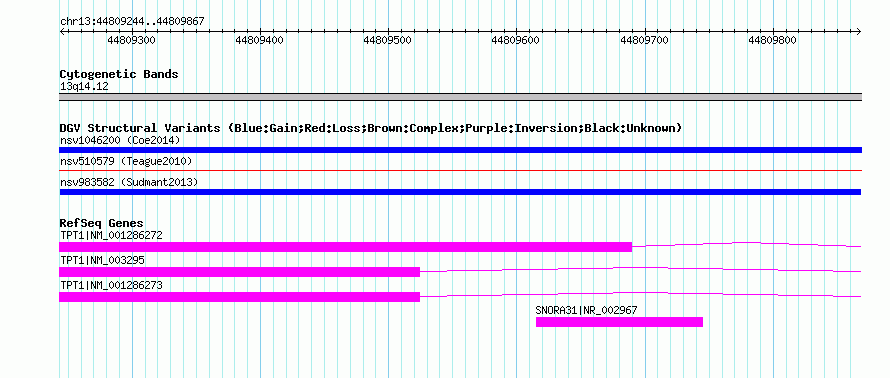
Task: Click the TPT1|NM_001286273 intron line
Action: (x=640, y=295)
